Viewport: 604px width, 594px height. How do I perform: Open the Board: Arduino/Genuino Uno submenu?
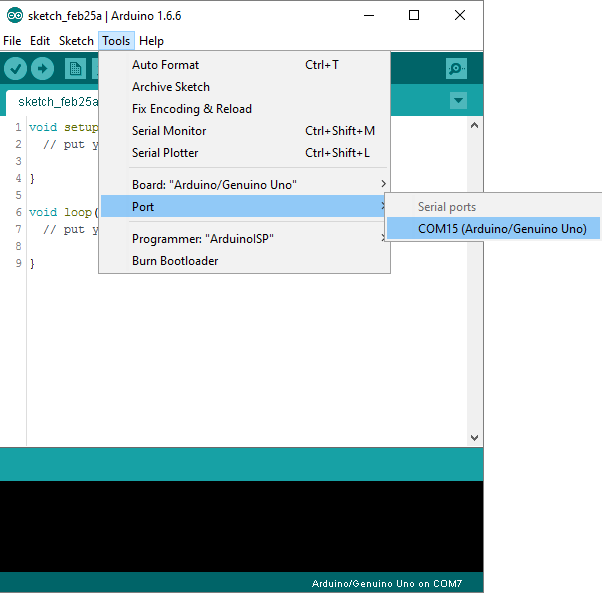click(244, 185)
